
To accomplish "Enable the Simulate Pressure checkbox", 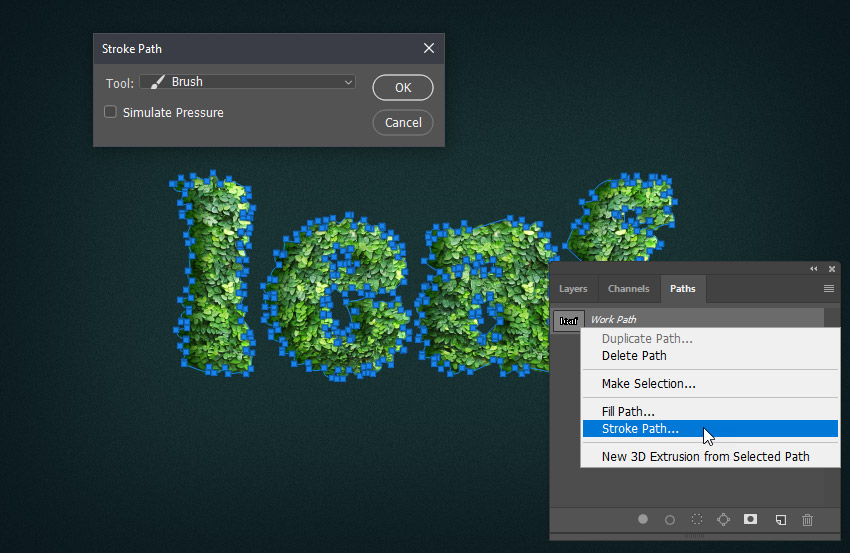I will coord(110,112).
